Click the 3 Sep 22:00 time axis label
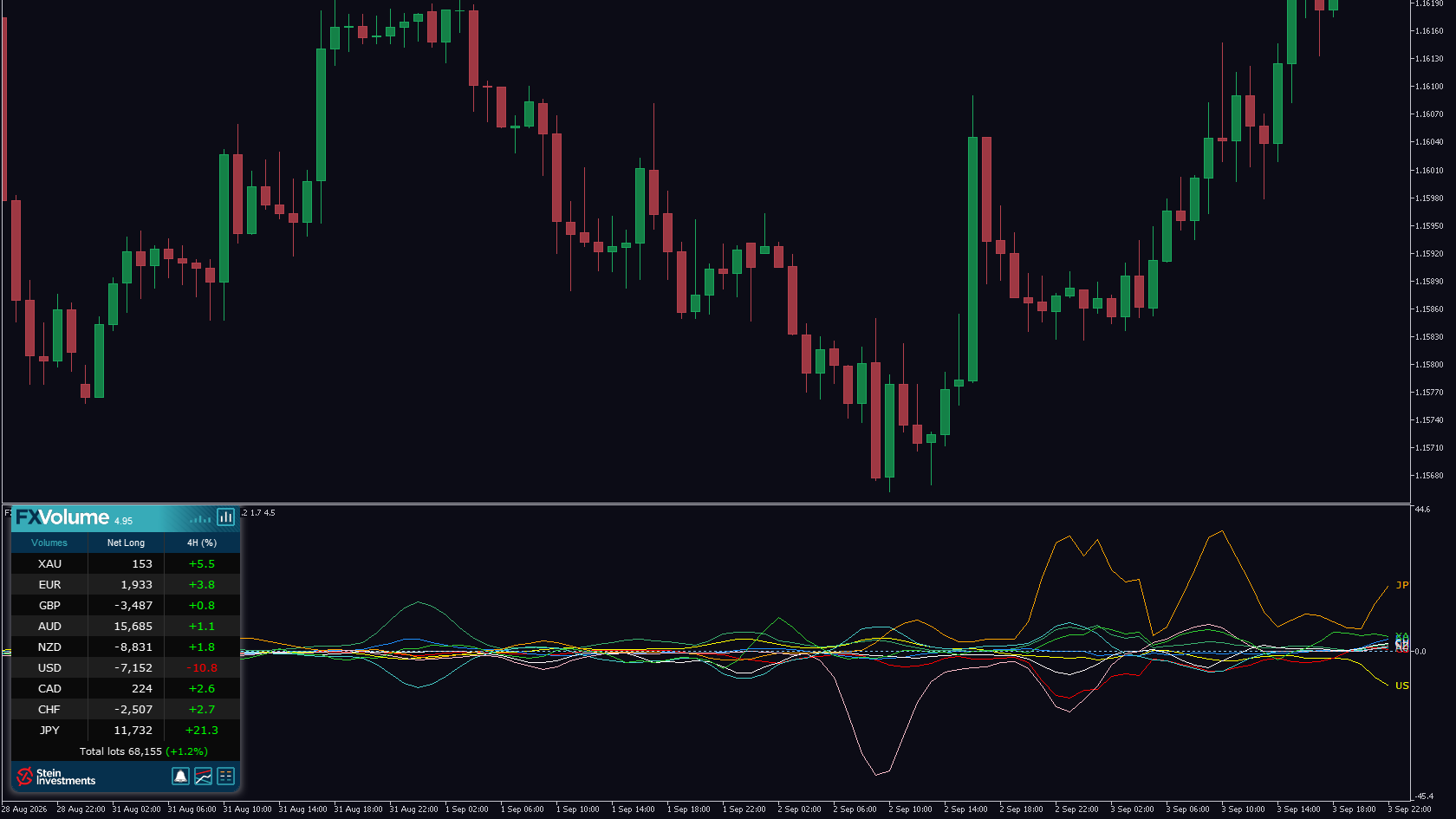Screen dimensions: 1456x819 (x=1410, y=809)
